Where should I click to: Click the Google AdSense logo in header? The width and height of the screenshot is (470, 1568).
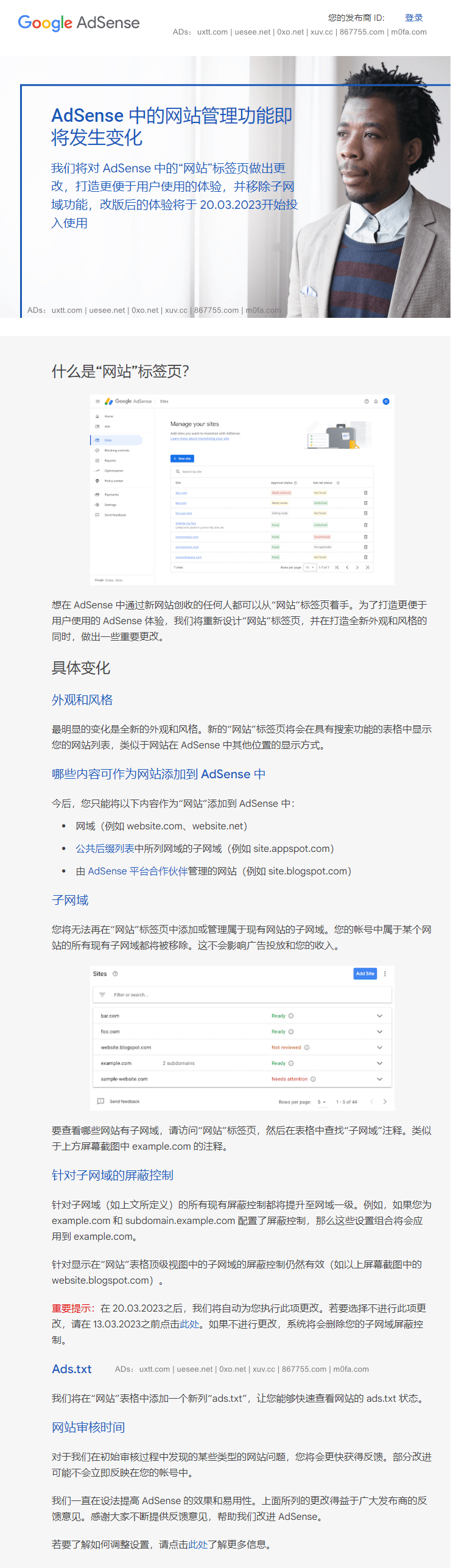pos(79,23)
